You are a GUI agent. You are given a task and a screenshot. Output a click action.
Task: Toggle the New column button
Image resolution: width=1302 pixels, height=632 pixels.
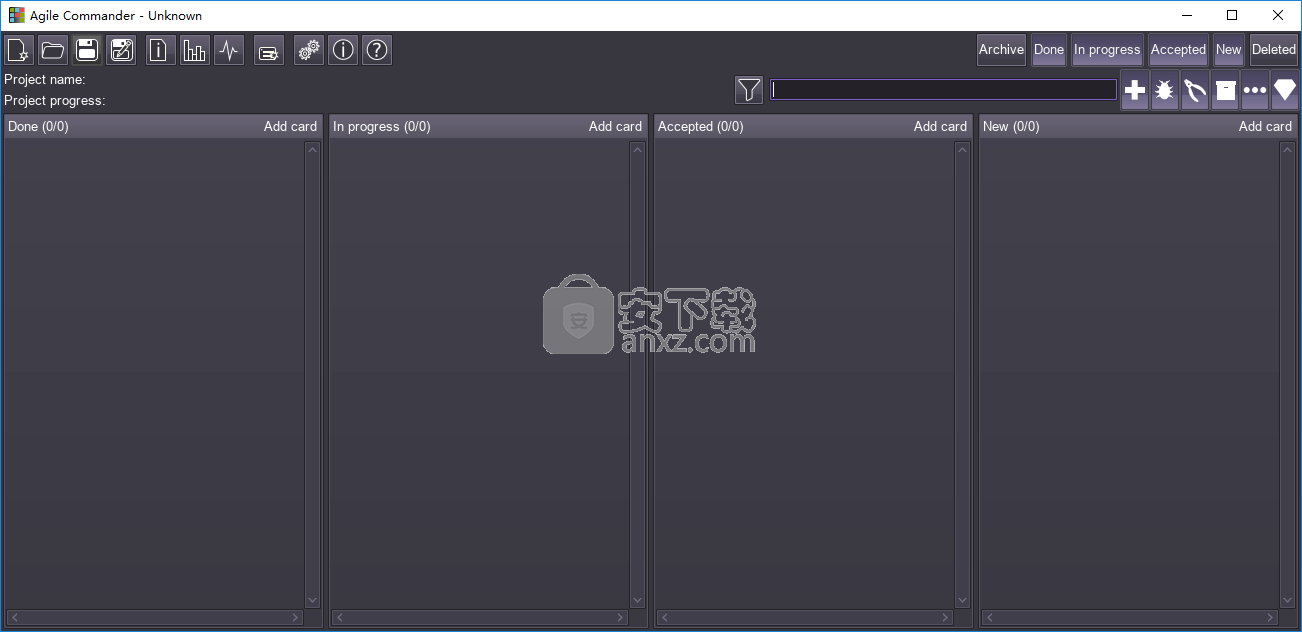click(1229, 50)
